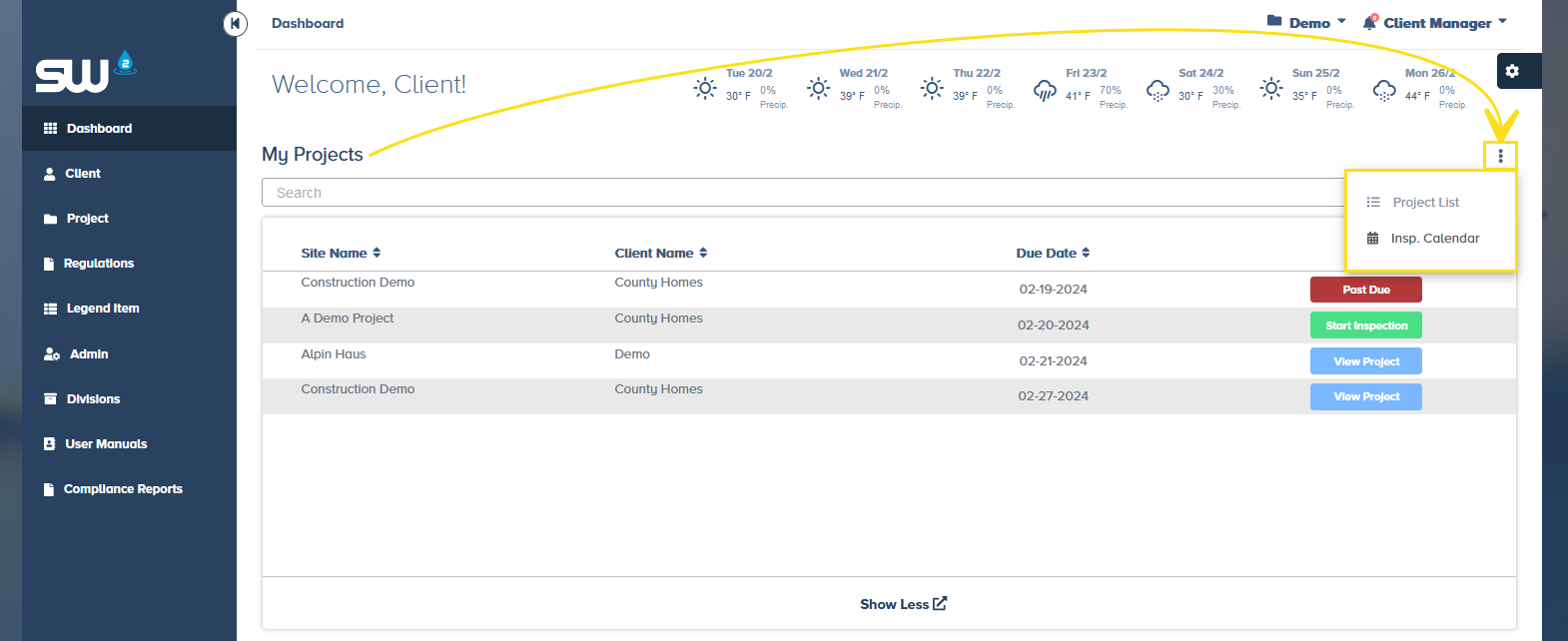Click the green Start Inspection button
Viewport: 1568px width, 641px height.
pyautogui.click(x=1365, y=325)
